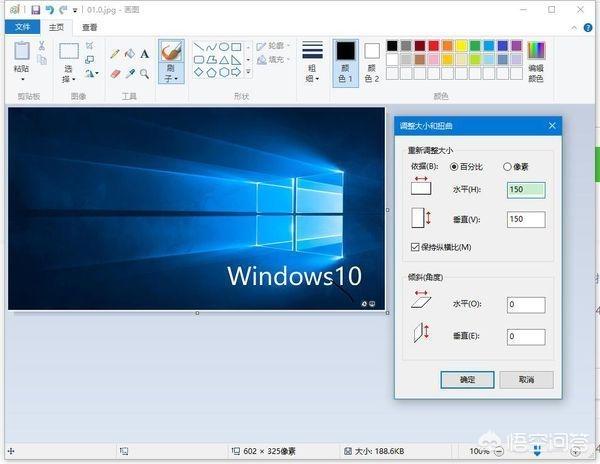Select the Fill with color bucket tool
The width and height of the screenshot is (600, 464).
130,54
